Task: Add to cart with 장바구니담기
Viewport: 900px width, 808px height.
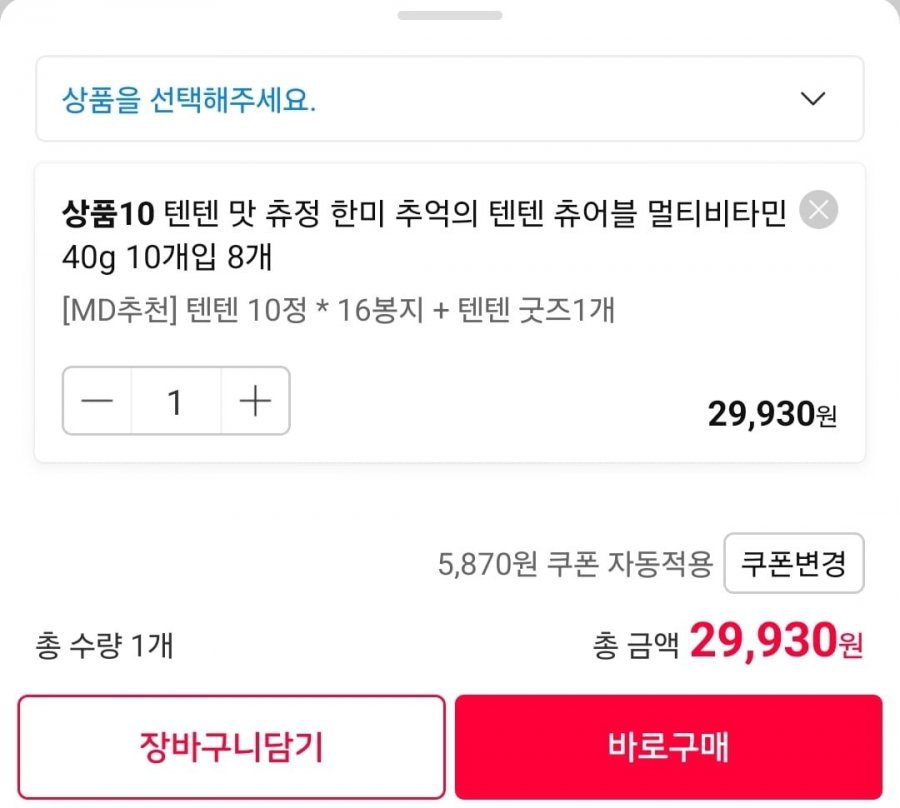Action: 231,746
